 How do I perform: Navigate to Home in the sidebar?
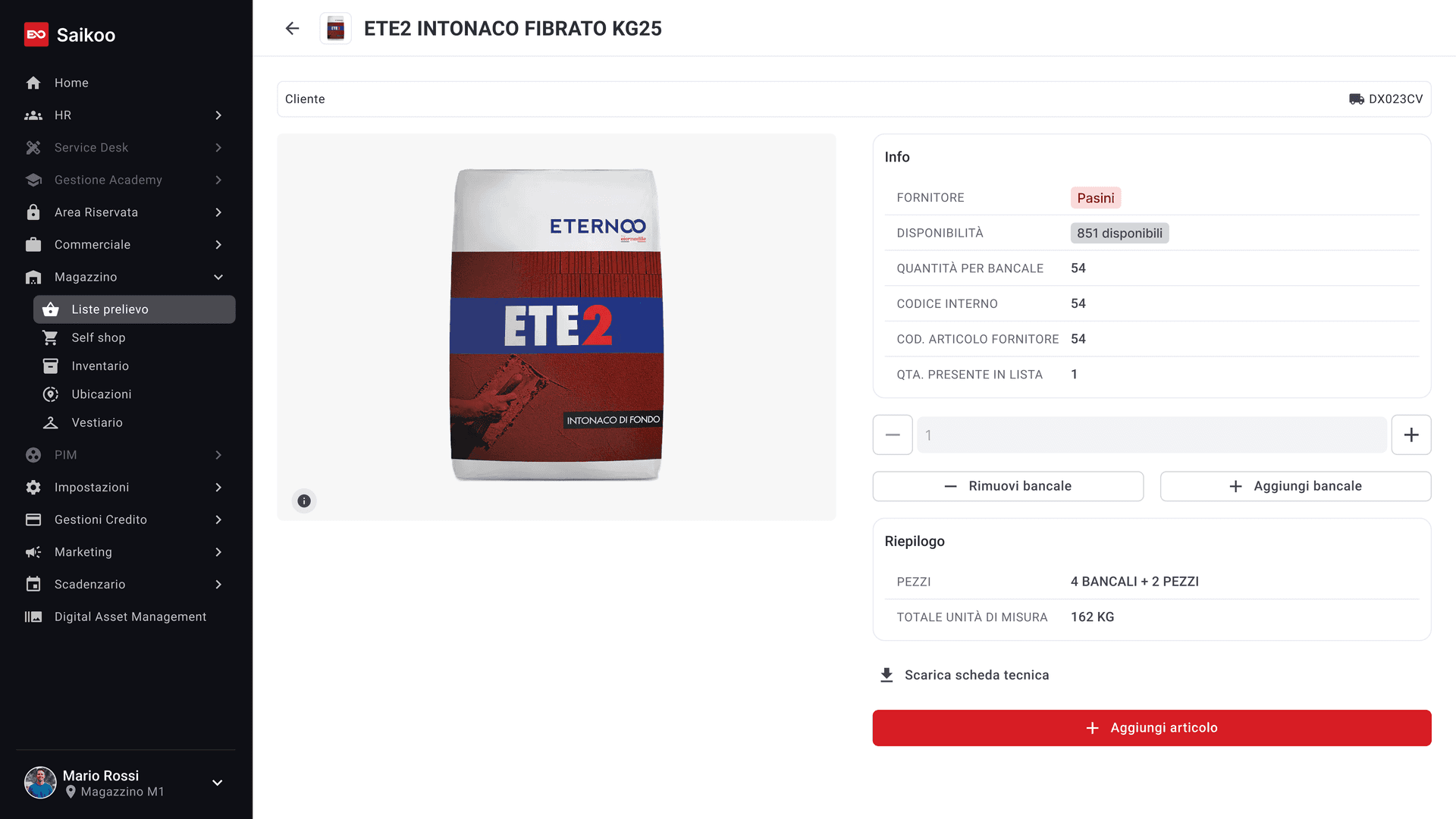71,83
